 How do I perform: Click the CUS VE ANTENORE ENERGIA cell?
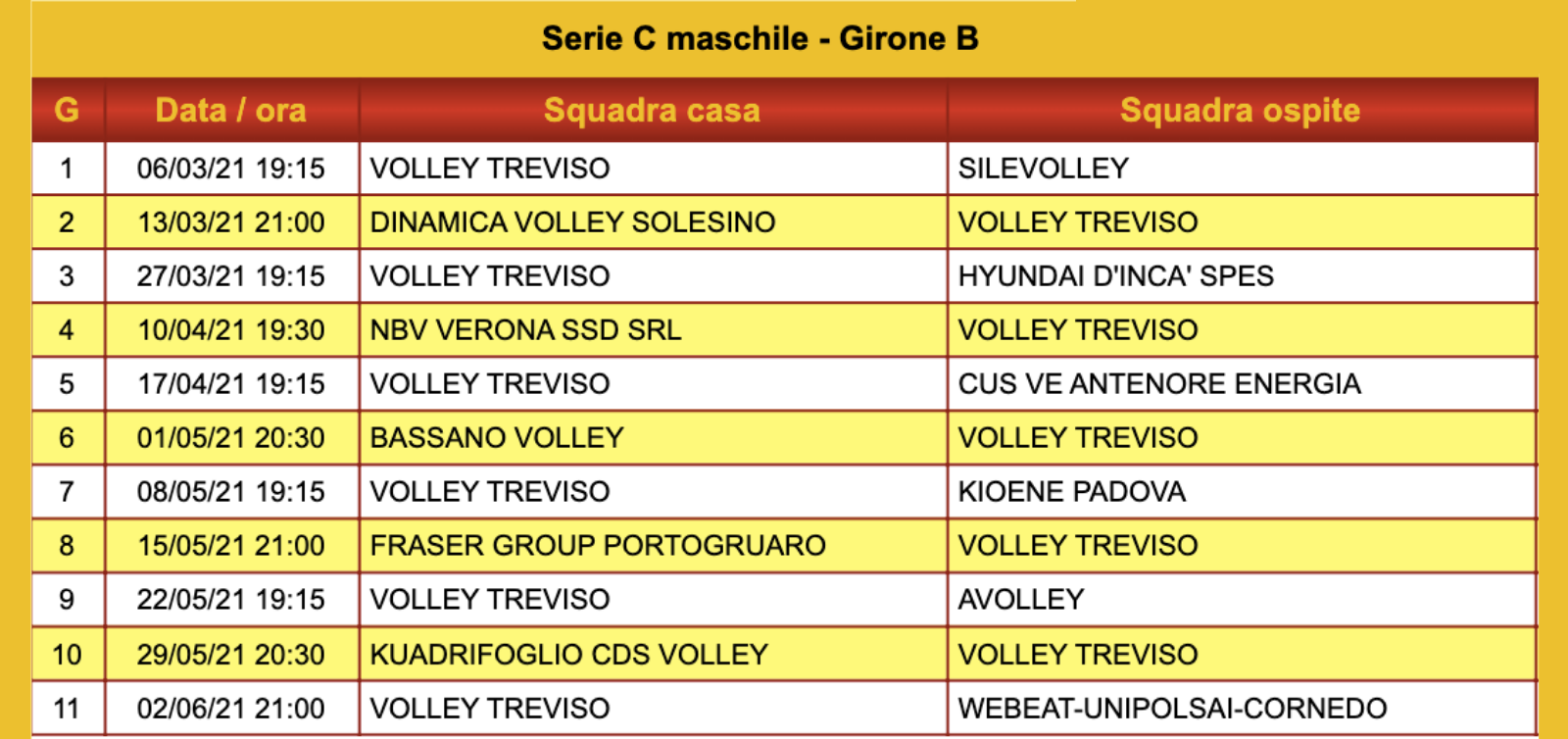(1159, 384)
